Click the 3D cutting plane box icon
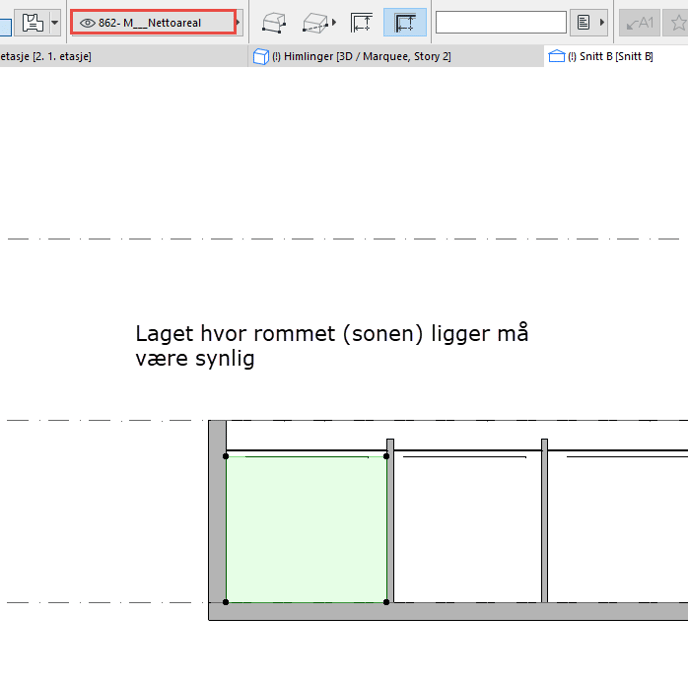This screenshot has height=683, width=688. point(315,22)
